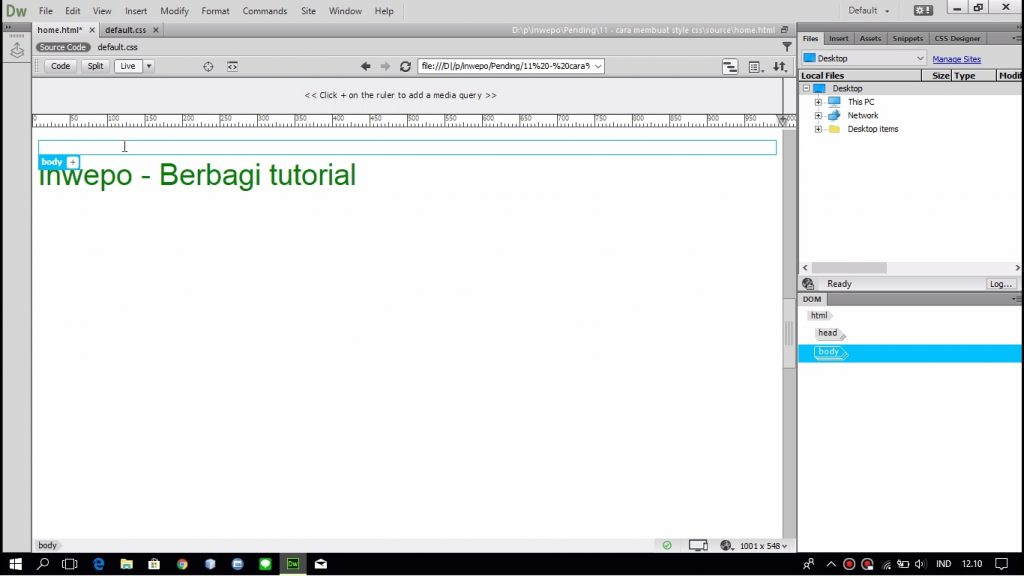The width and height of the screenshot is (1024, 576).
Task: Click the filter icon beside related files
Action: pos(787,46)
